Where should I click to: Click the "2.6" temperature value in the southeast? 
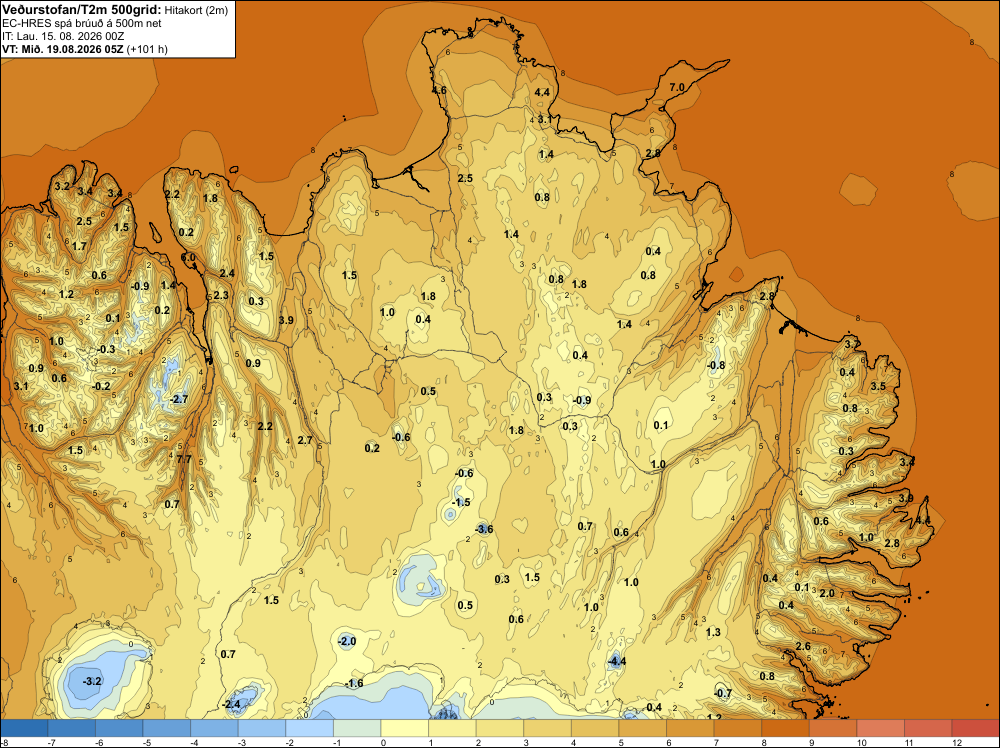tap(803, 646)
